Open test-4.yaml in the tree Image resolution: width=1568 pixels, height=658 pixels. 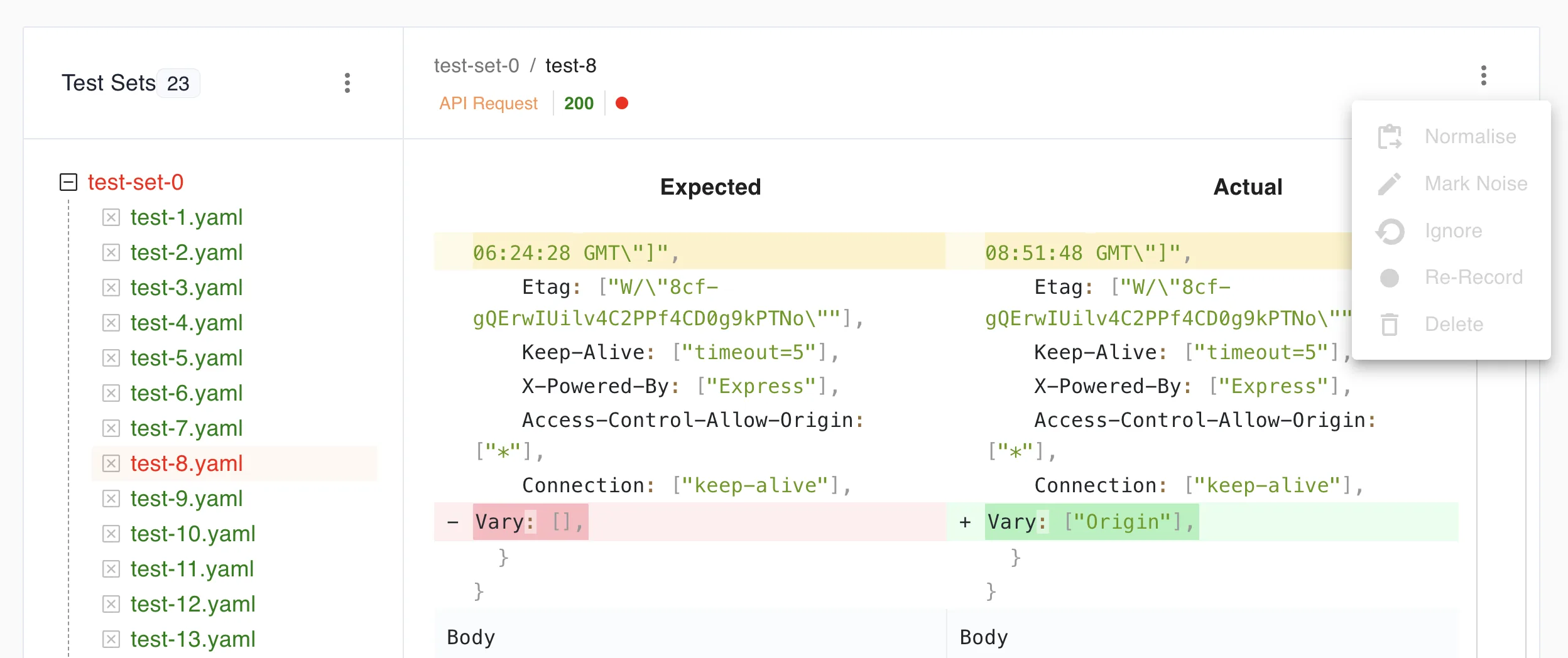coord(187,323)
